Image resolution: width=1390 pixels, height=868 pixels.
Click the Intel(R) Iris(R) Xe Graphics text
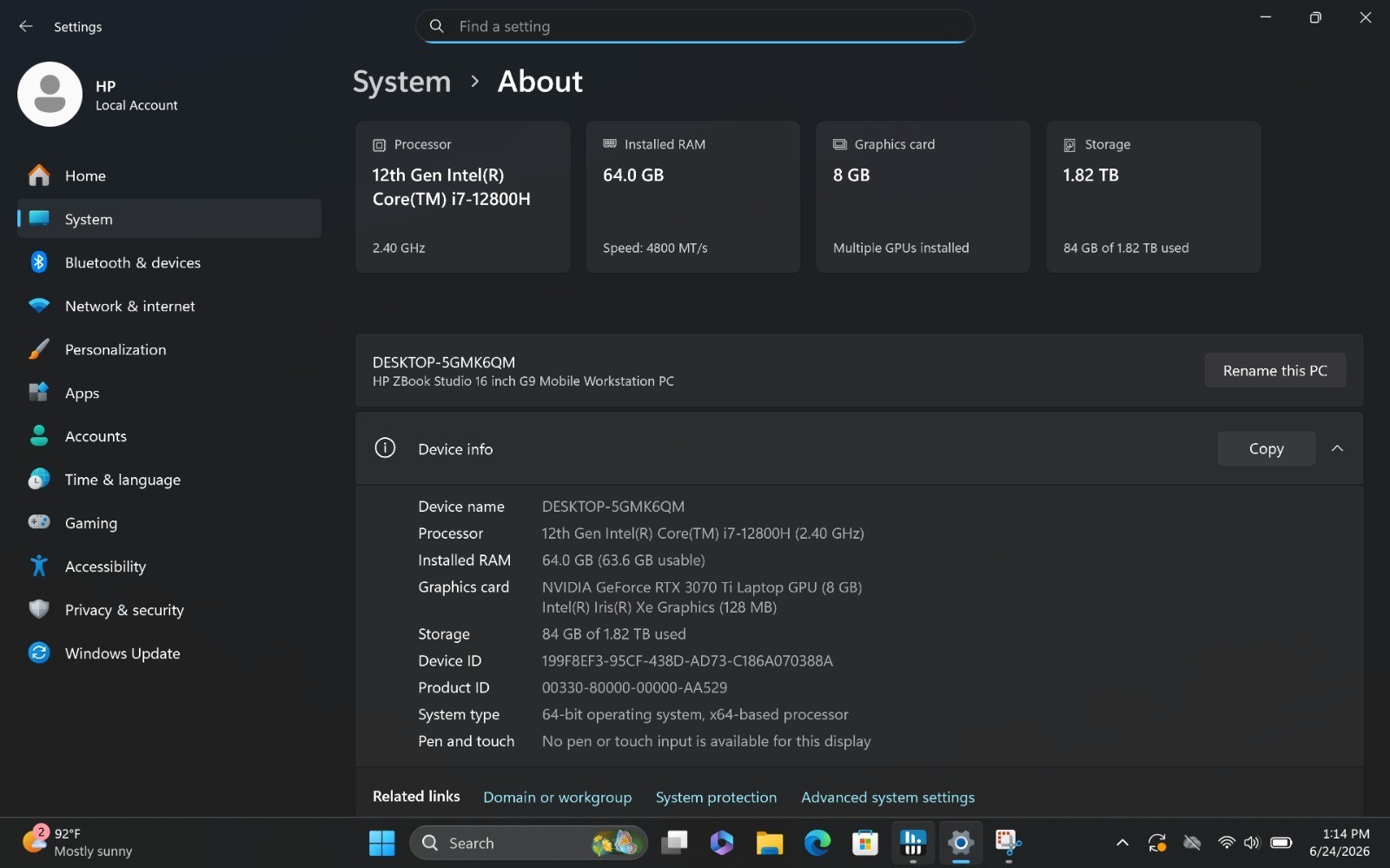[659, 607]
